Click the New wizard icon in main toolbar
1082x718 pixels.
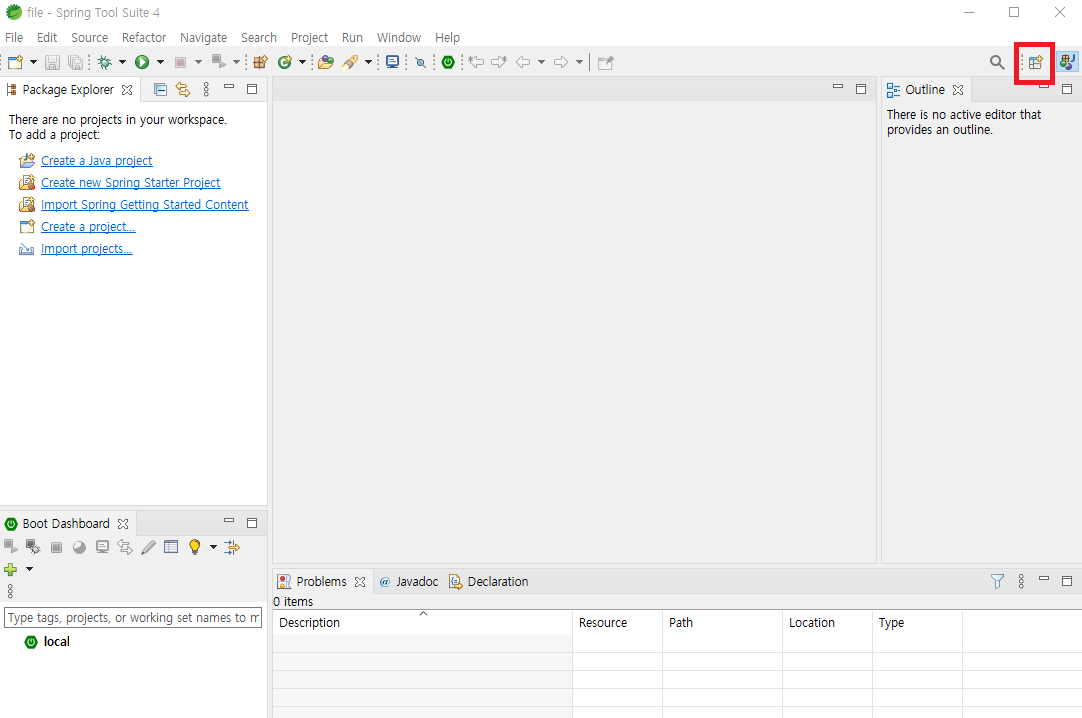pos(15,62)
